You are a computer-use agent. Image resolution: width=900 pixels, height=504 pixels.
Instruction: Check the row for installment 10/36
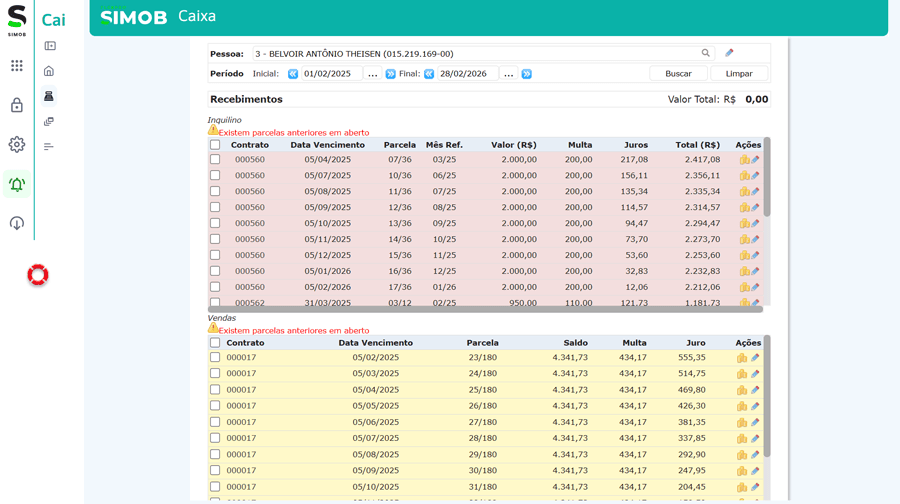click(215, 176)
